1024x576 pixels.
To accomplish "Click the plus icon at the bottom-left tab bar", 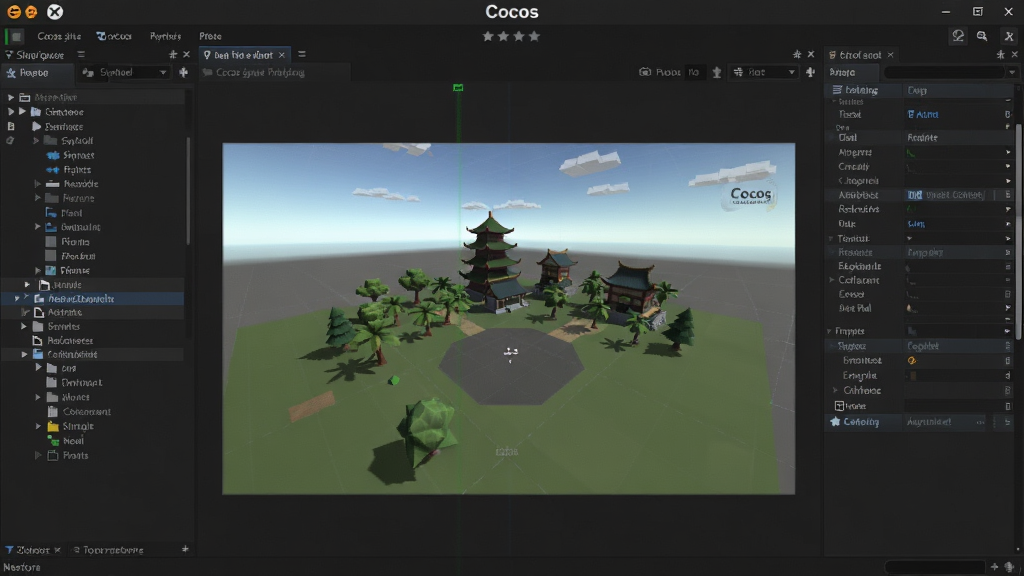I will click(x=185, y=549).
